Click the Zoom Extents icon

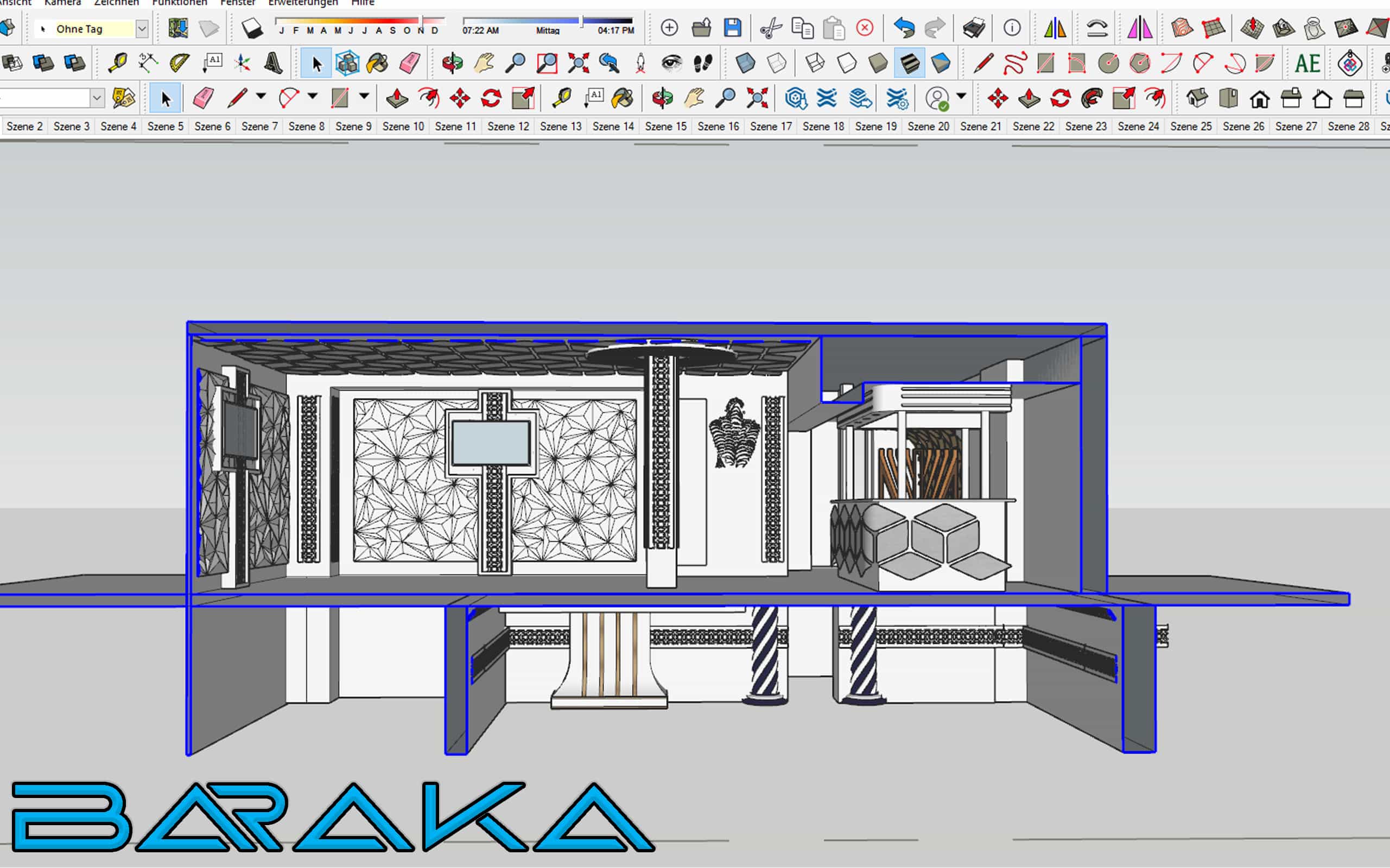click(578, 63)
